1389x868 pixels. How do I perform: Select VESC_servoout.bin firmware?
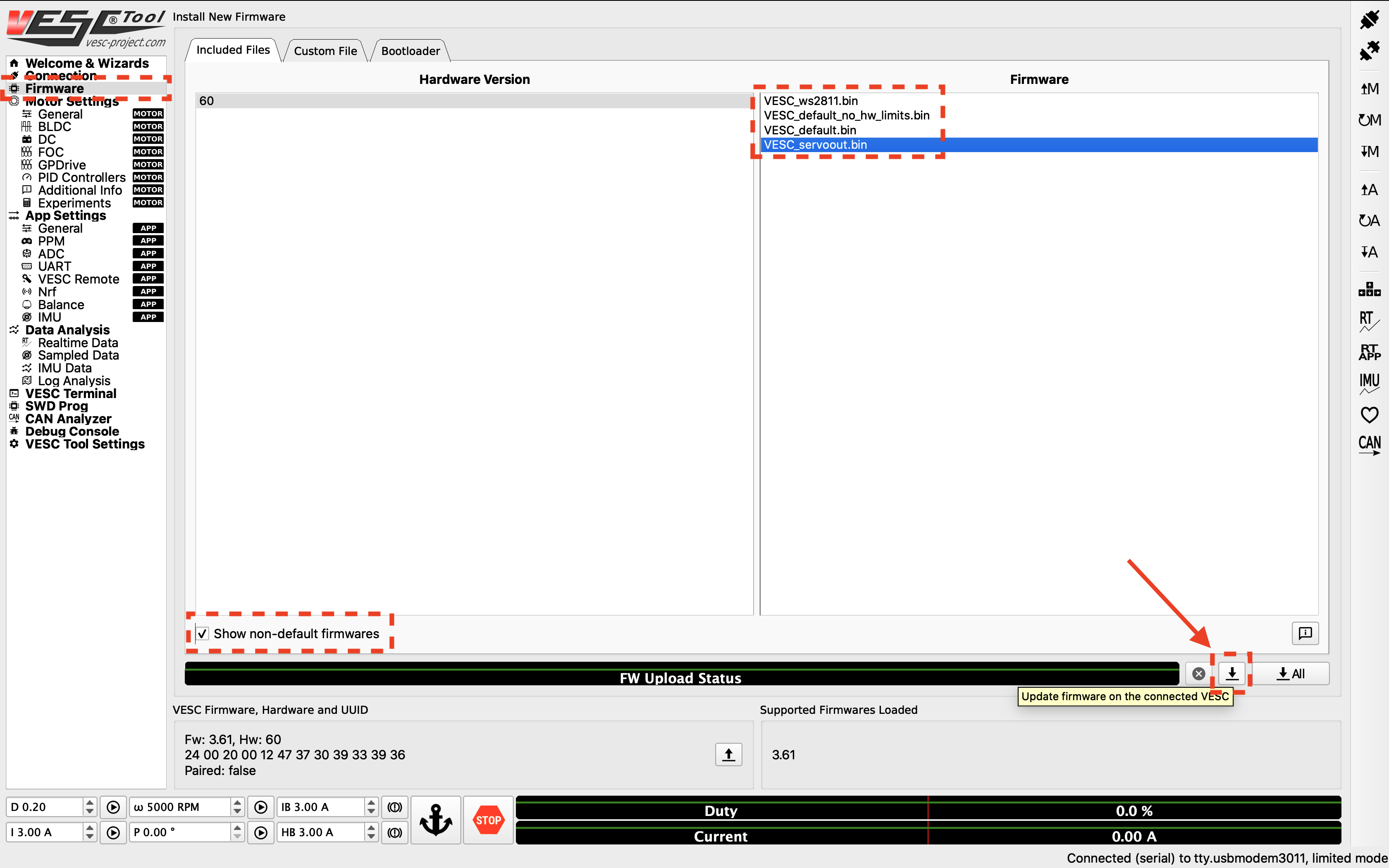[1039, 145]
